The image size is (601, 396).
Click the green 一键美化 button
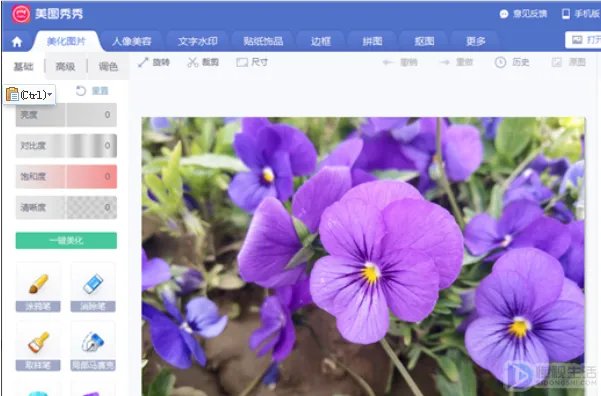(x=66, y=241)
